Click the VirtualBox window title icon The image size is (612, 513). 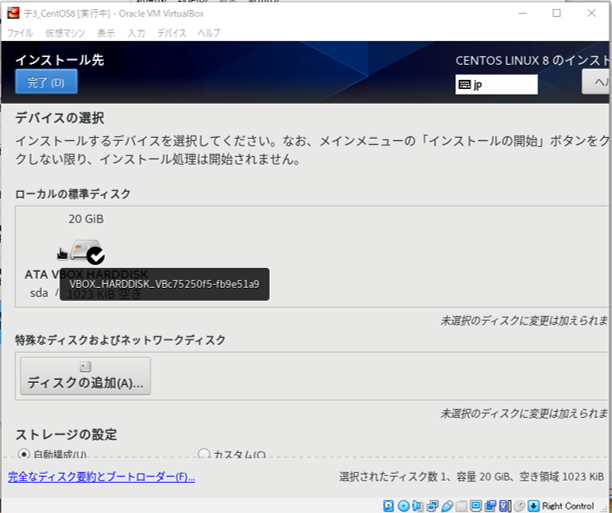(13, 13)
